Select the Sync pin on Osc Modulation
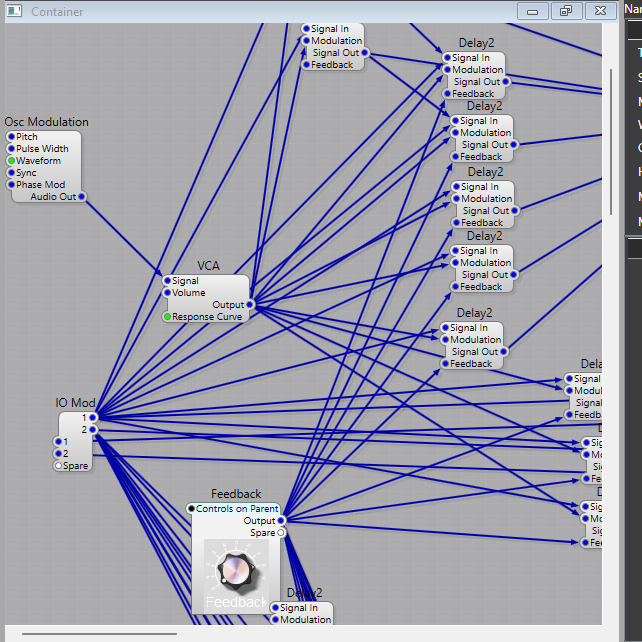This screenshot has width=642, height=642. (x=11, y=173)
